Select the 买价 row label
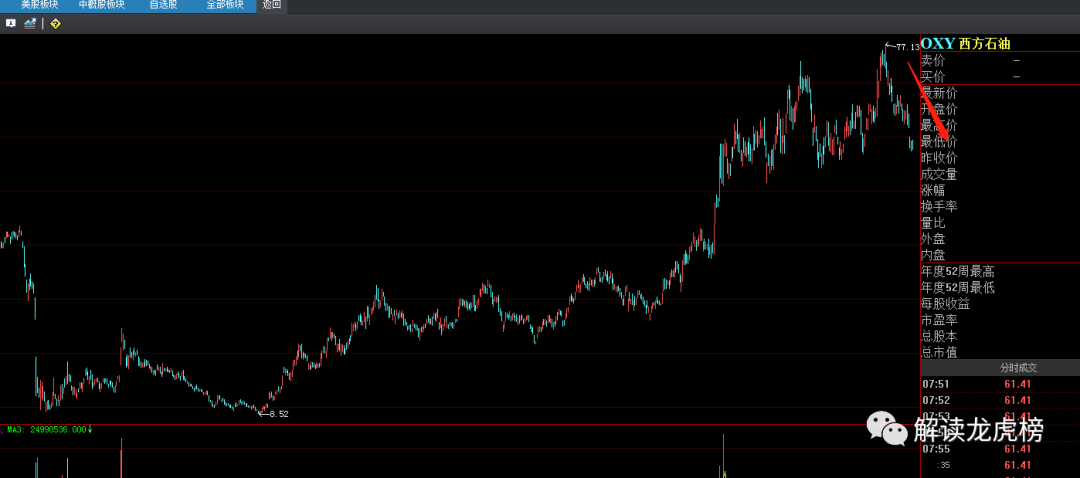 click(933, 76)
